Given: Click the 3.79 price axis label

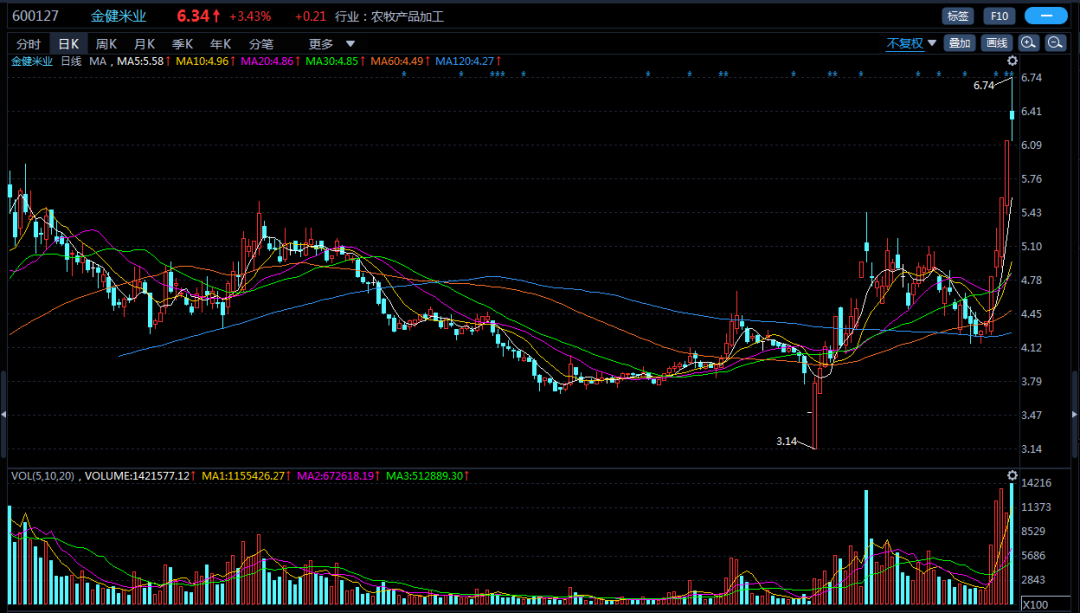Looking at the screenshot, I should point(1031,381).
